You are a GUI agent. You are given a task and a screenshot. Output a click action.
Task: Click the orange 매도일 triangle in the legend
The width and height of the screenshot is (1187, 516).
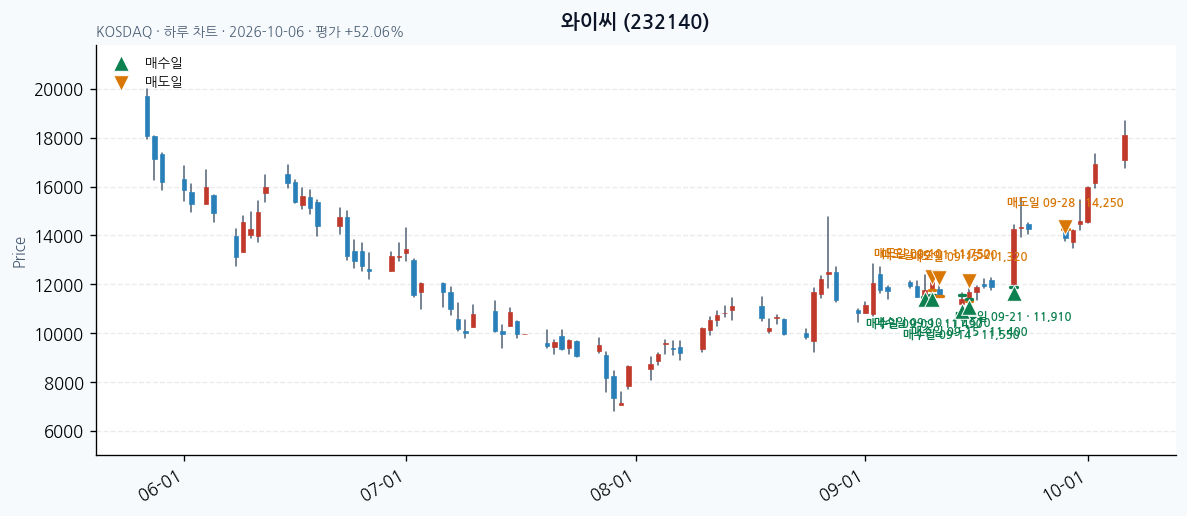(x=121, y=82)
